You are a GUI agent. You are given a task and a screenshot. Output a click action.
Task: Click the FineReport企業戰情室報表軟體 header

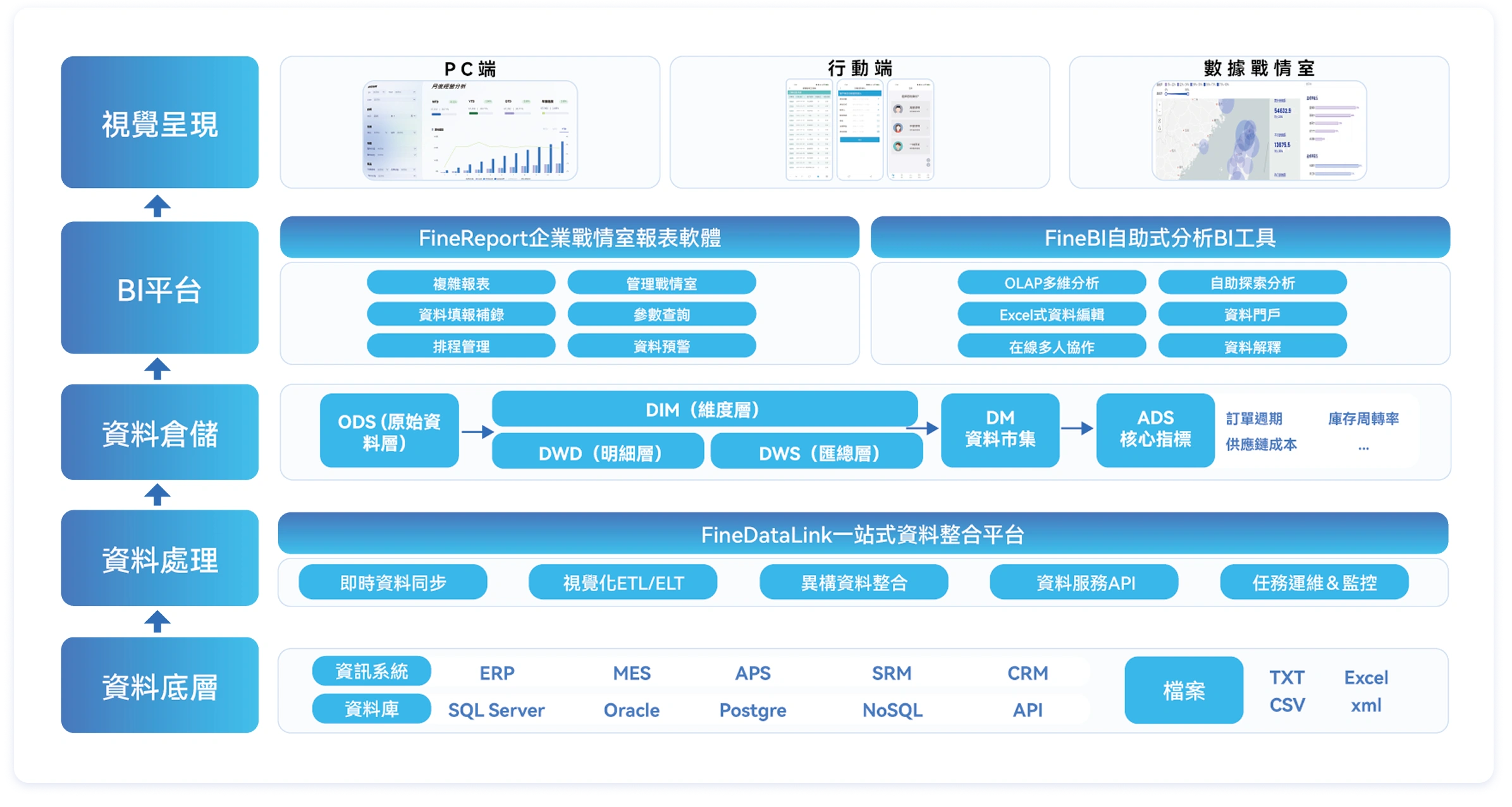570,237
